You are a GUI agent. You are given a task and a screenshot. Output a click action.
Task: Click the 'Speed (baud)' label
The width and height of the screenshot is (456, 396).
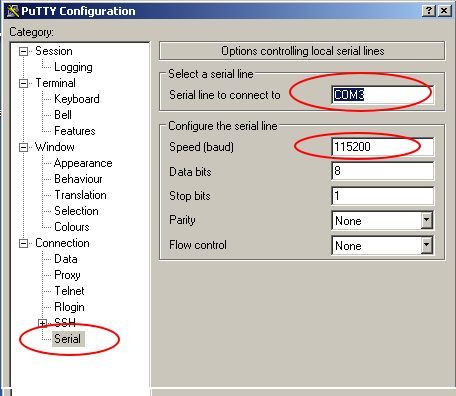201,147
